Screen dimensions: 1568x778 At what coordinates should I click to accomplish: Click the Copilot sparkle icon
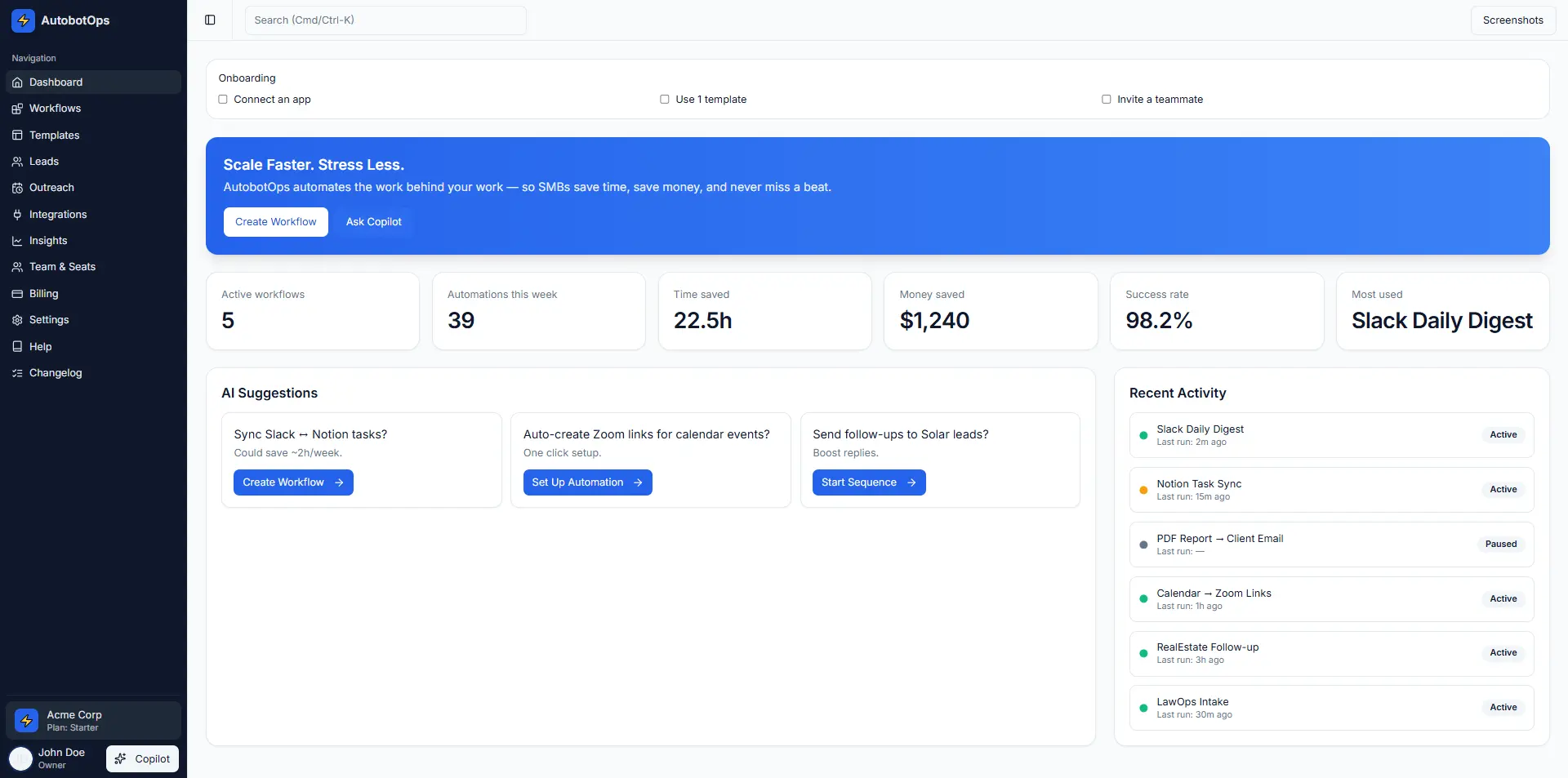point(120,759)
